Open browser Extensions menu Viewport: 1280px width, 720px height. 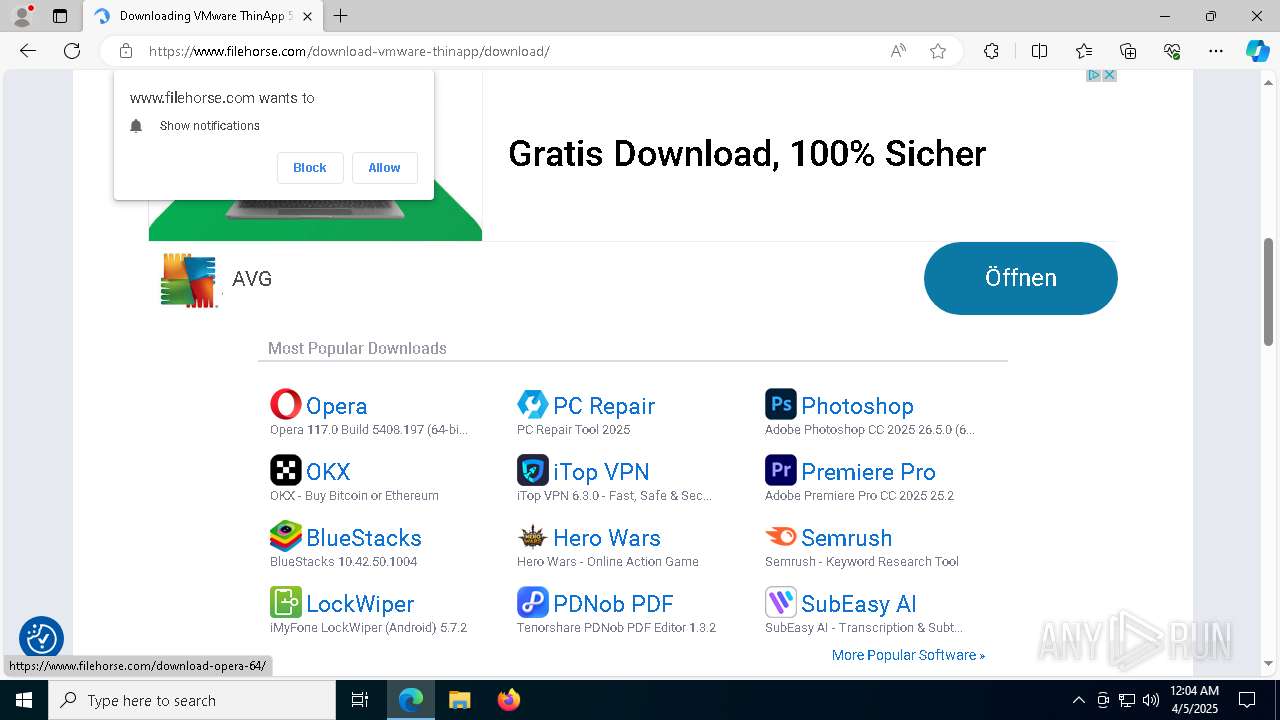click(x=991, y=51)
